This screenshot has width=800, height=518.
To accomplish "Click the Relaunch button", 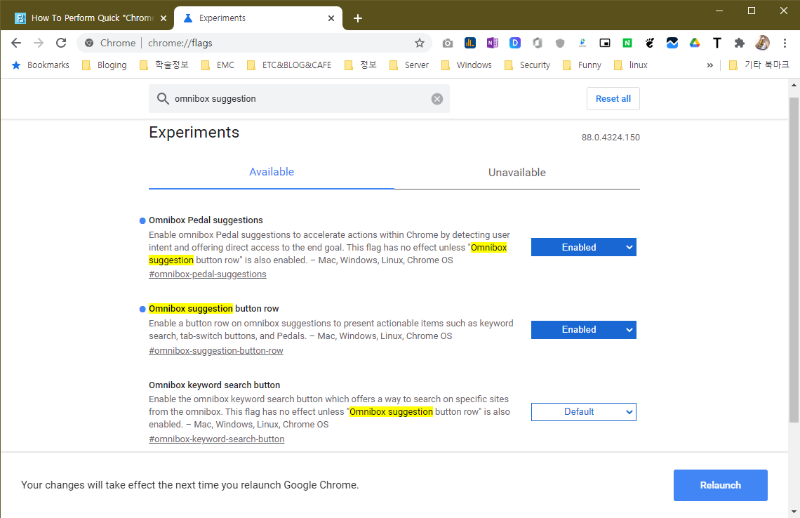I will 720,485.
